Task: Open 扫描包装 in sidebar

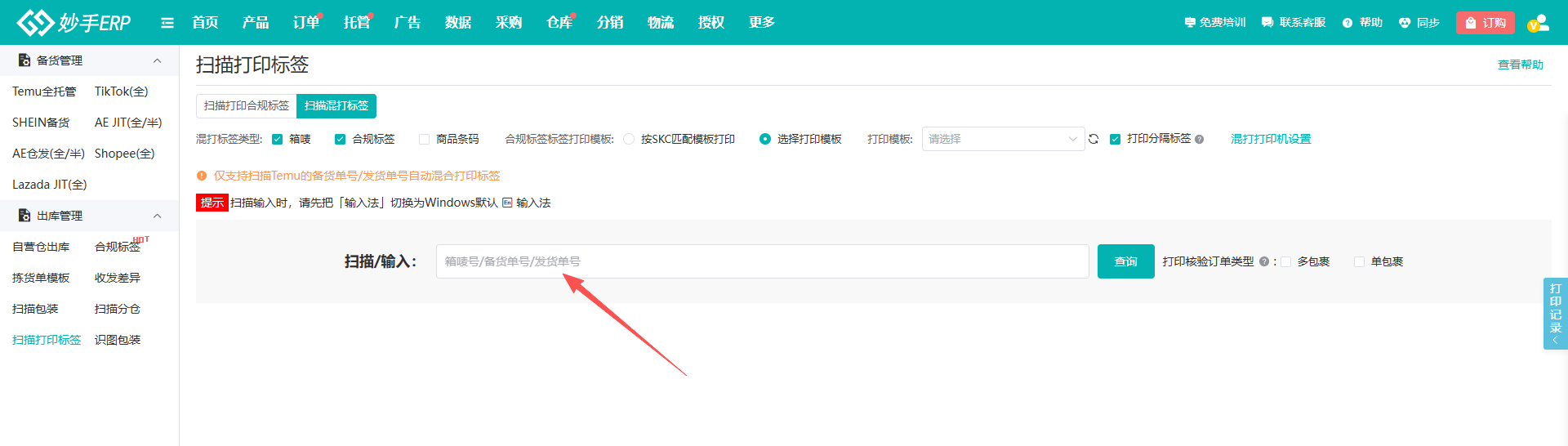Action: (35, 309)
